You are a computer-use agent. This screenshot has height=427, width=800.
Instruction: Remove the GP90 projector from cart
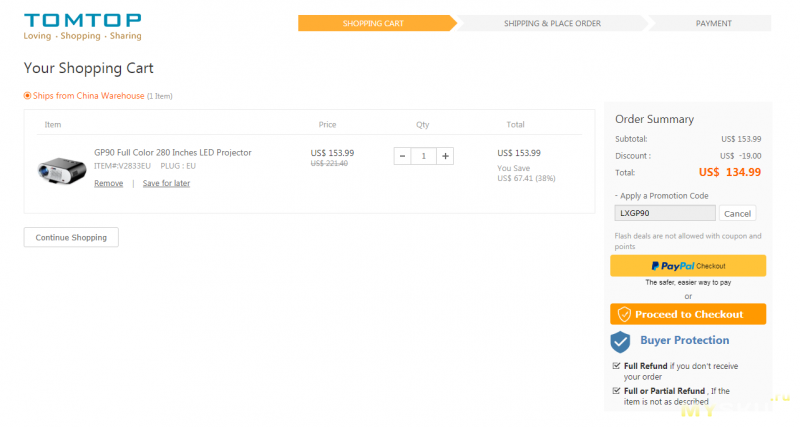click(109, 183)
